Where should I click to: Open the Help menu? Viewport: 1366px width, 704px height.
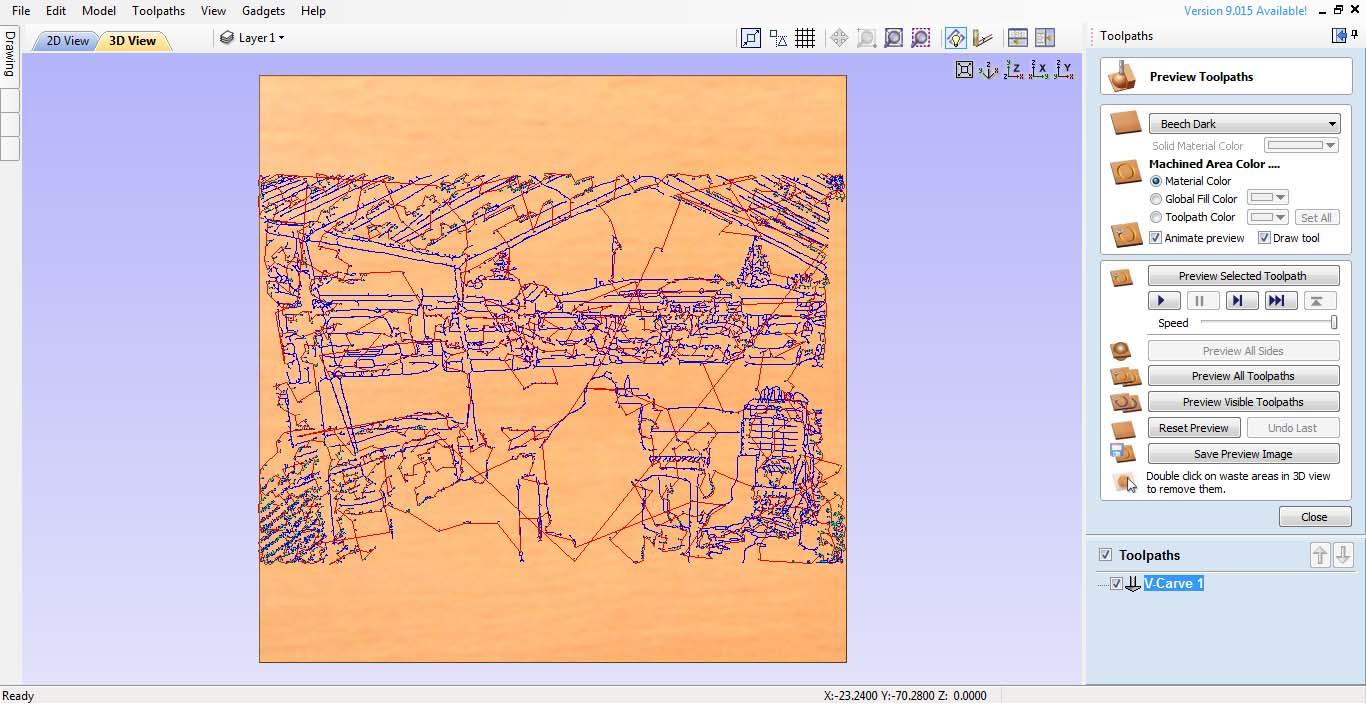click(x=313, y=11)
